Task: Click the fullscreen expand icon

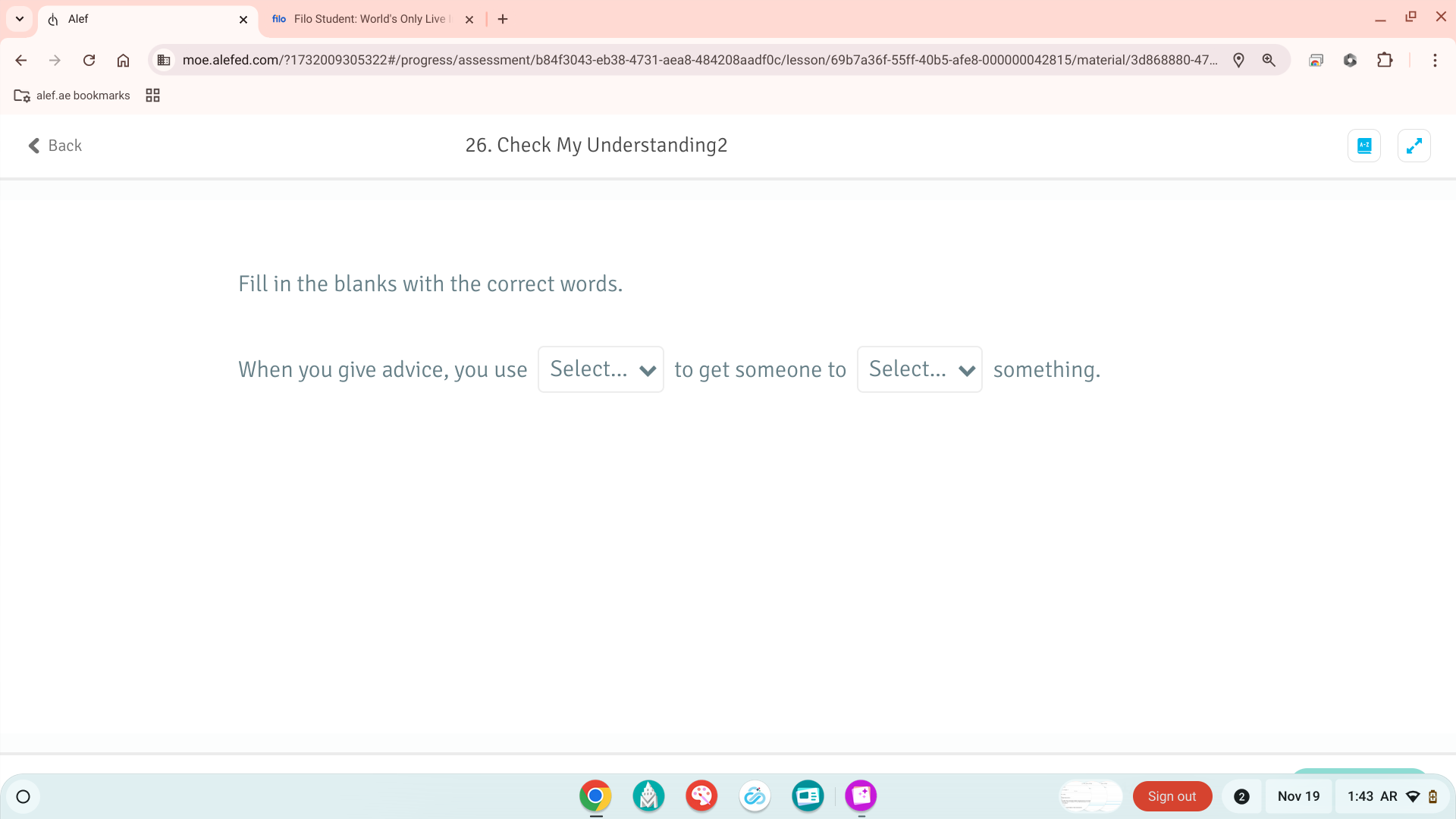Action: tap(1414, 146)
